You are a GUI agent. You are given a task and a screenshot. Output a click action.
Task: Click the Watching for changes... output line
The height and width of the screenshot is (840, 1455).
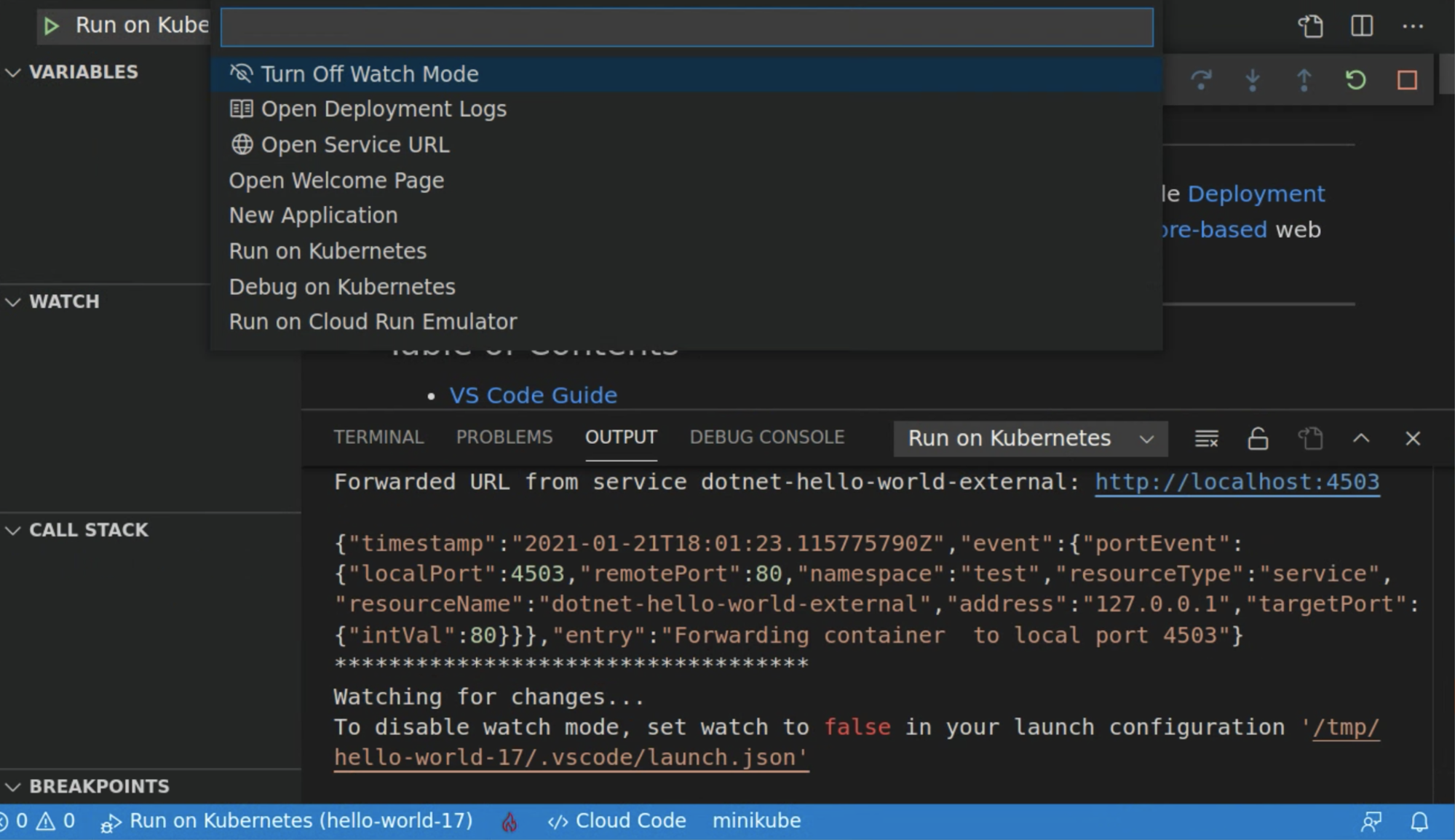[488, 697]
